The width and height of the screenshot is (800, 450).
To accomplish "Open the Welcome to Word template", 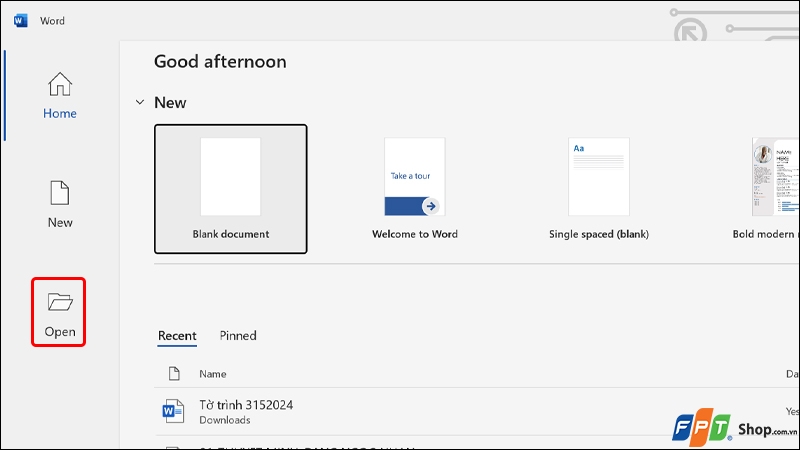I will [415, 188].
